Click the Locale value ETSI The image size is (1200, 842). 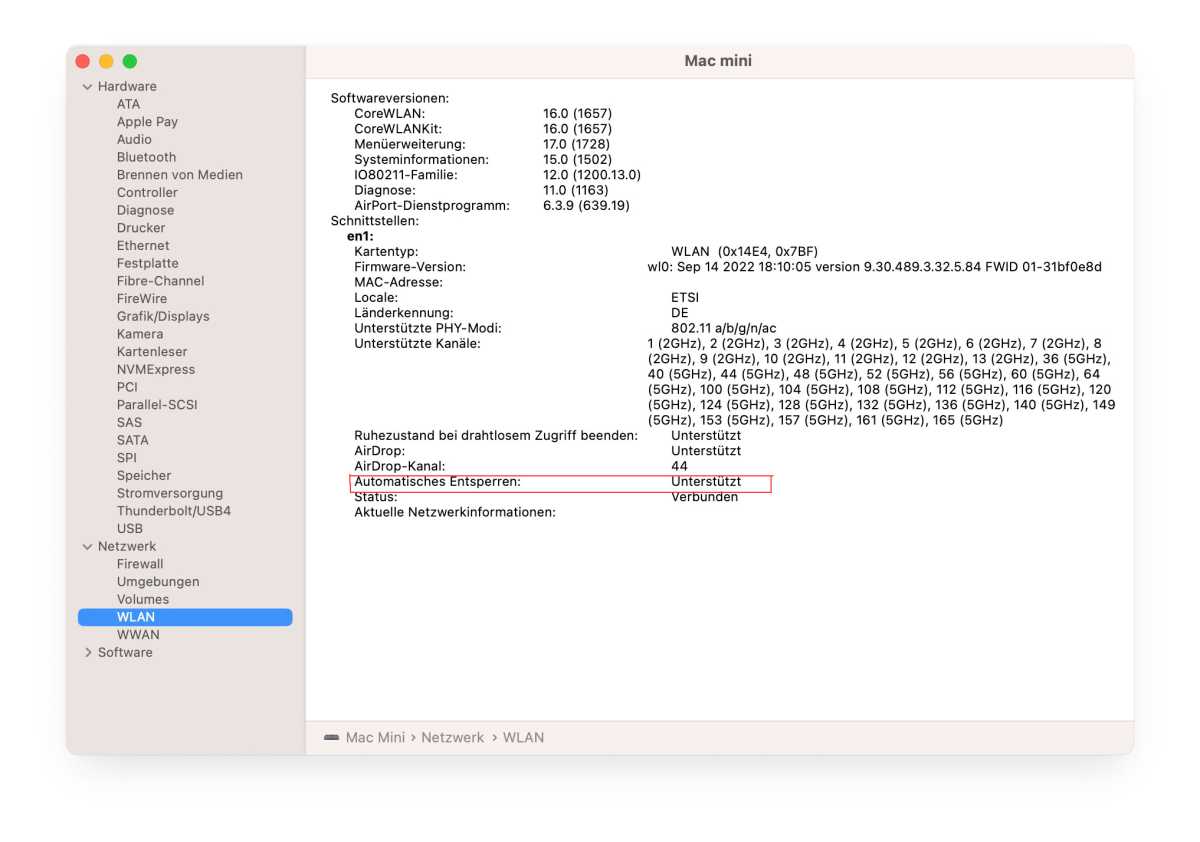click(x=685, y=298)
